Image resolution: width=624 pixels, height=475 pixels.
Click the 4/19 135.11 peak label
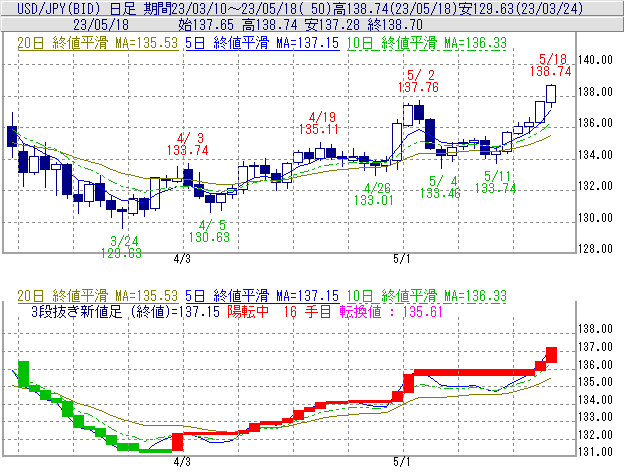[x=319, y=123]
